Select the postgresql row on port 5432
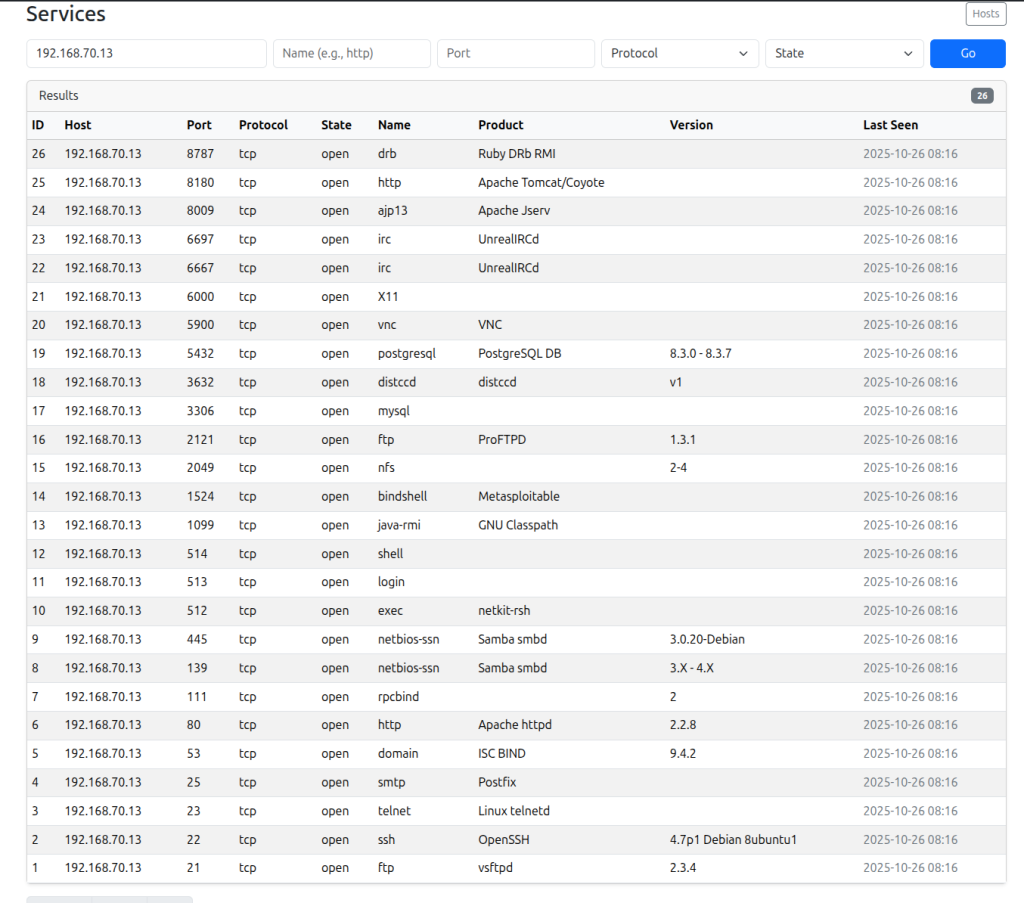The height and width of the screenshot is (903, 1024). point(516,353)
